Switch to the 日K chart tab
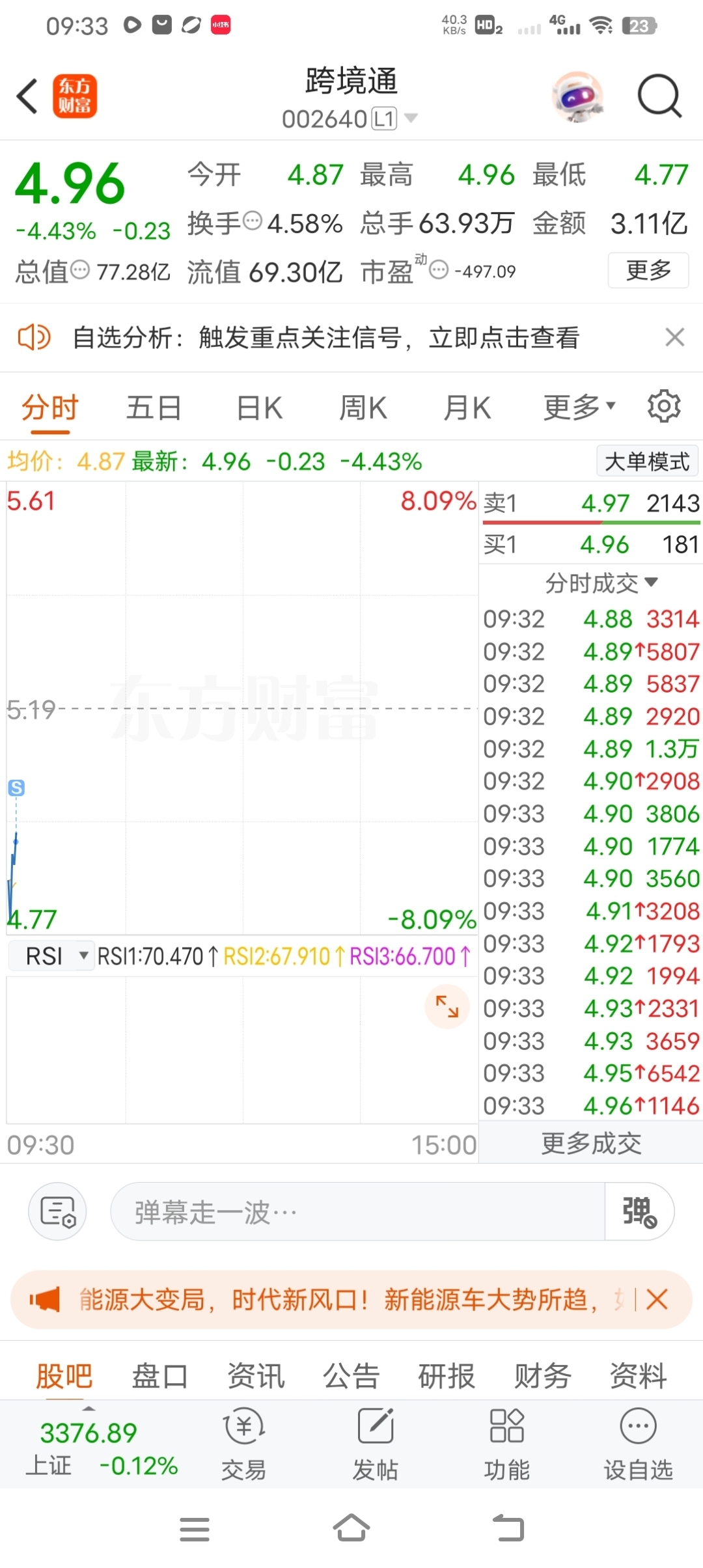 259,408
